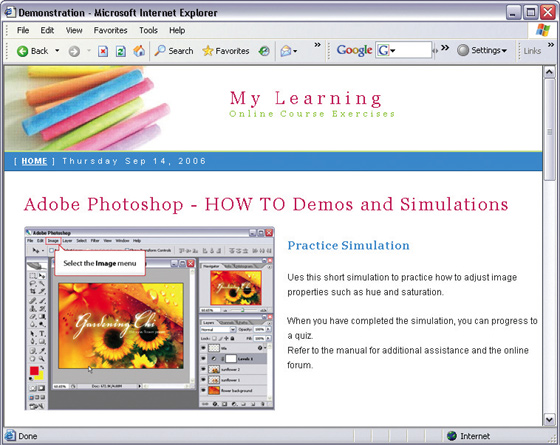
Task: Click the greyed Forward arrow icon
Action: coord(74,51)
